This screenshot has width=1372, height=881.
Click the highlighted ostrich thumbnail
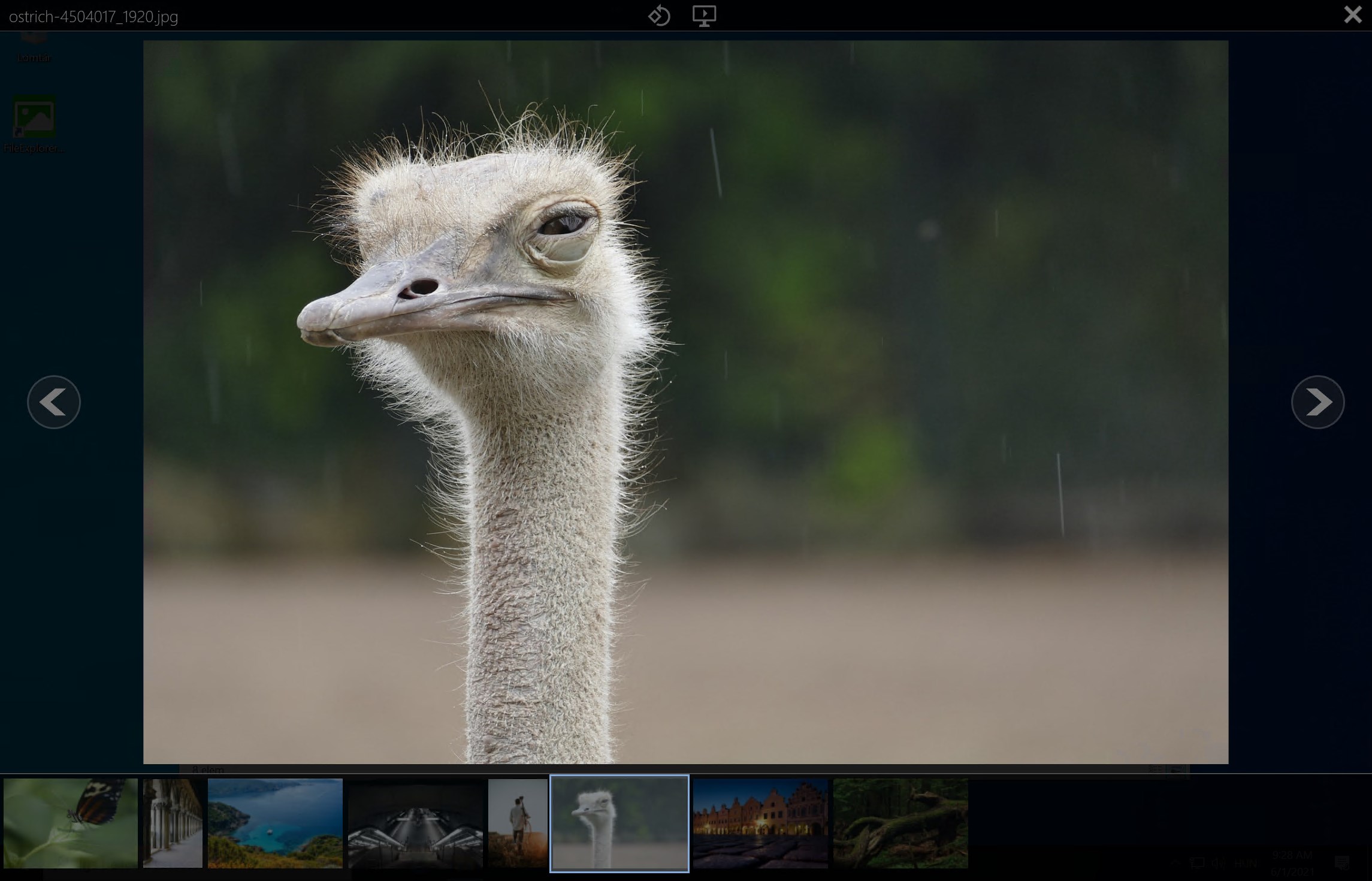(619, 823)
